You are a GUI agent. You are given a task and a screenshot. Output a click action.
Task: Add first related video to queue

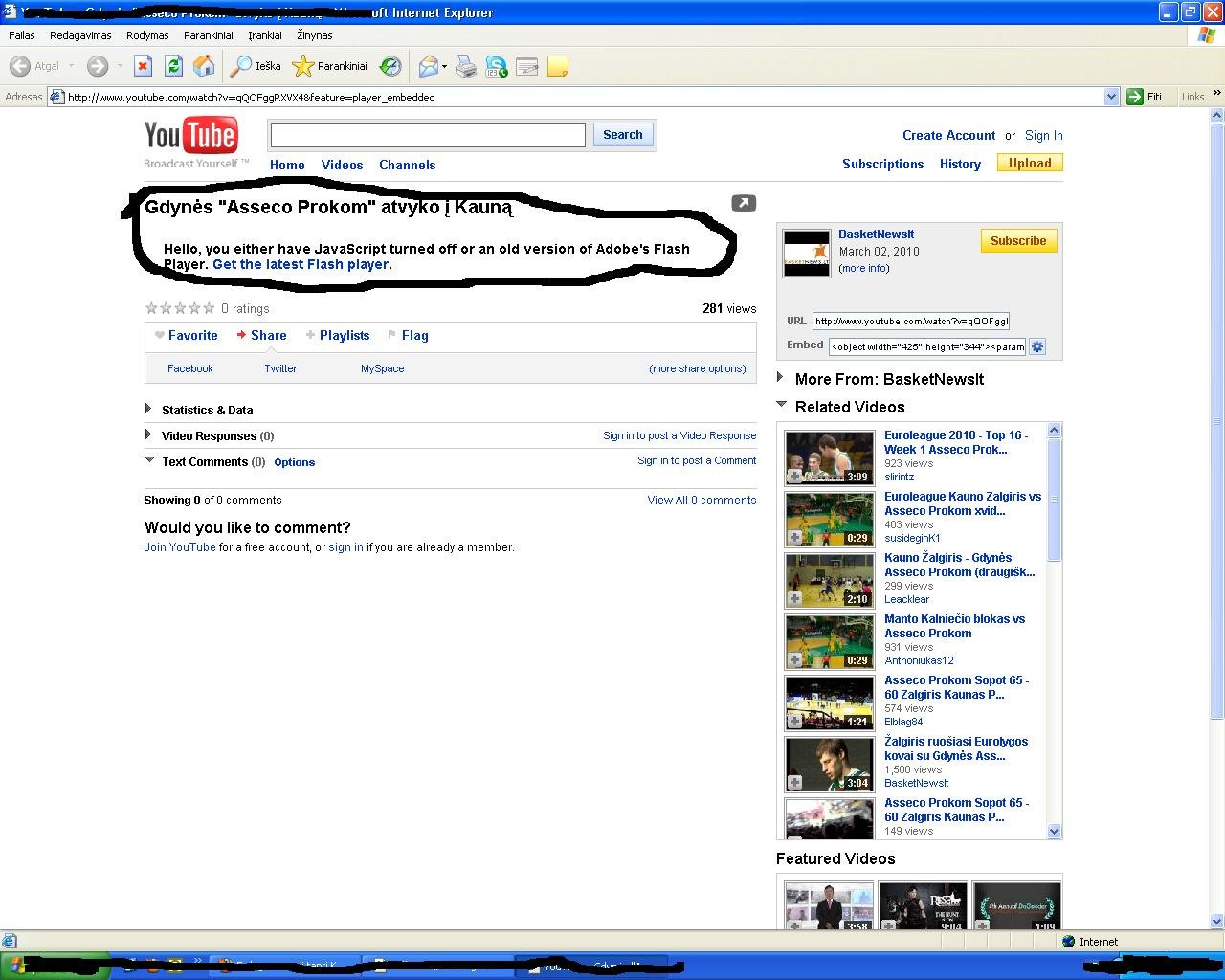coord(794,476)
